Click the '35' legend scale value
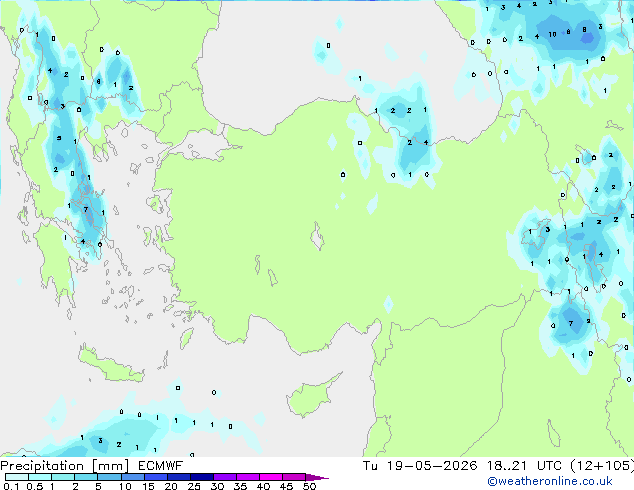 pos(240,486)
